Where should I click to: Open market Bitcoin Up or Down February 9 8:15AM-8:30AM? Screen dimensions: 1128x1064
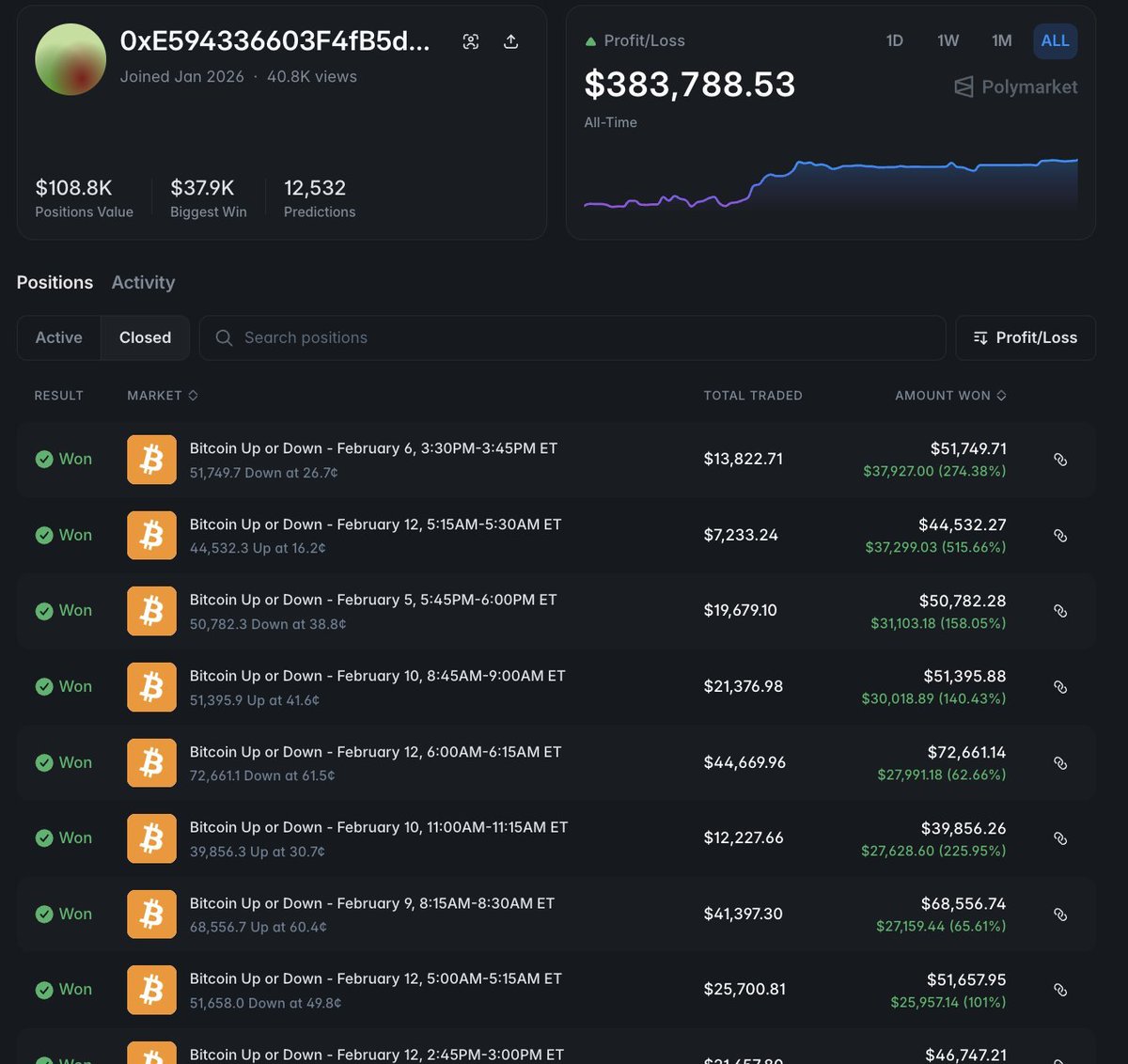(372, 903)
